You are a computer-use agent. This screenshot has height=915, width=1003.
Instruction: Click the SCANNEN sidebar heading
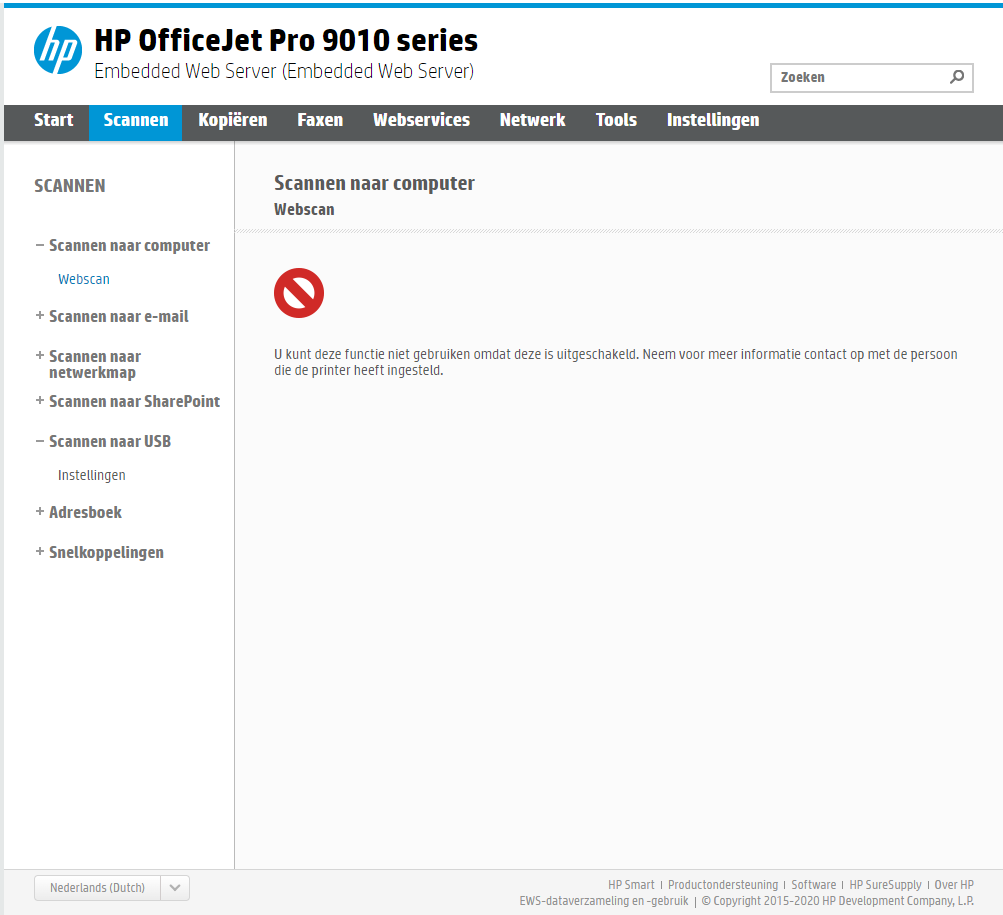click(x=70, y=186)
